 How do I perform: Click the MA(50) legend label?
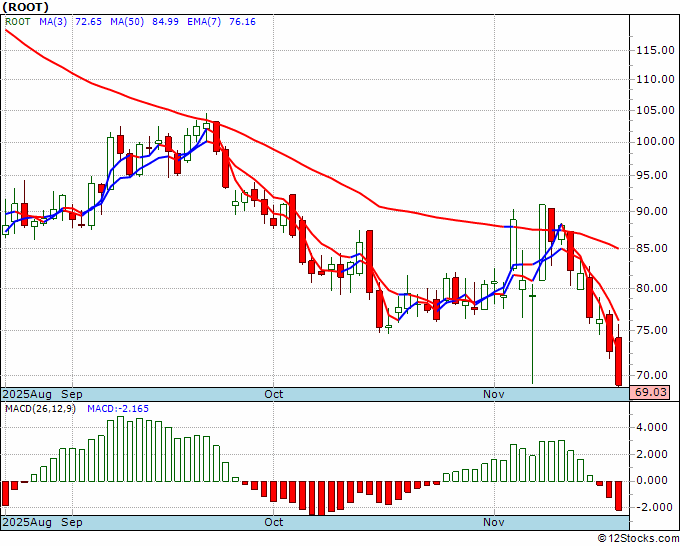point(127,22)
